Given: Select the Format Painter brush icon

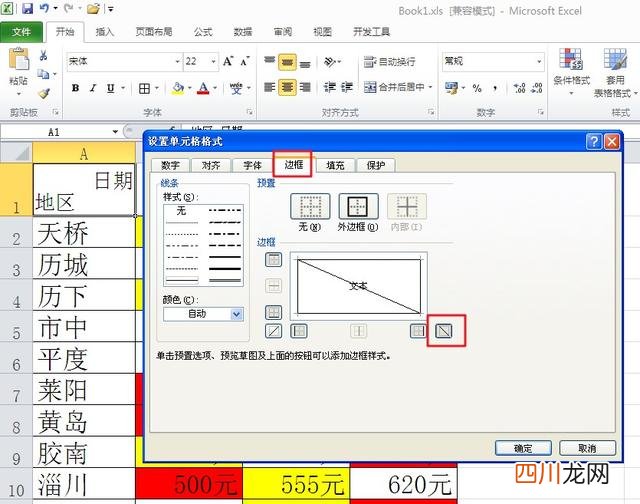Looking at the screenshot, I should pos(44,93).
